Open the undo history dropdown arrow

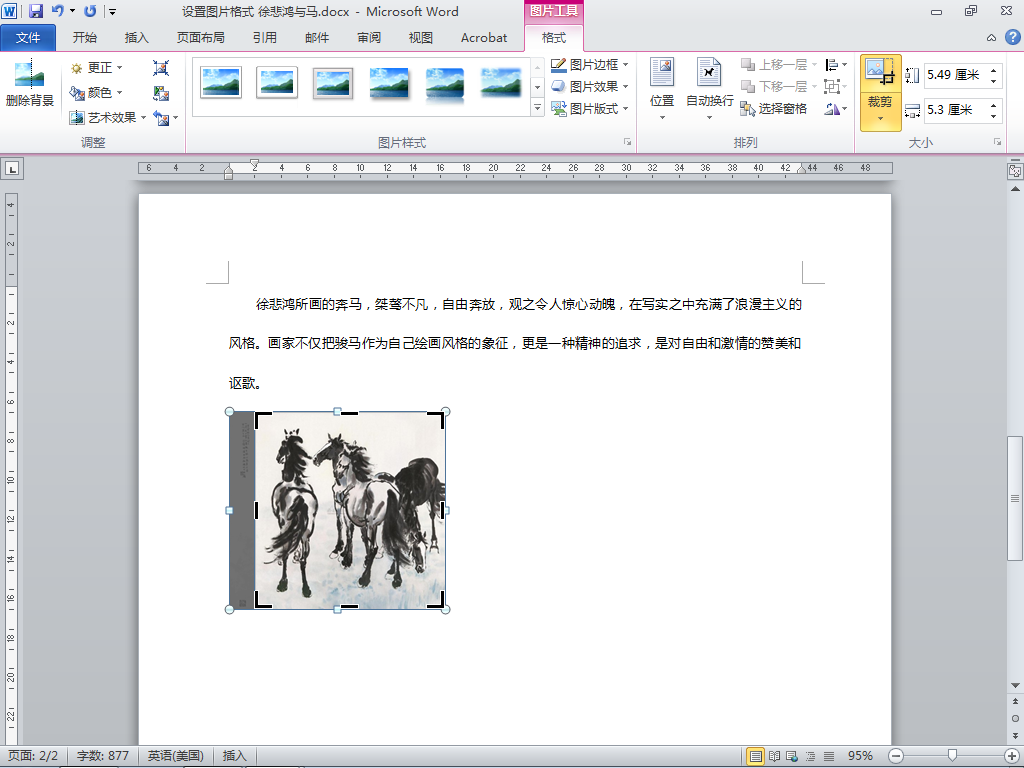(x=72, y=11)
